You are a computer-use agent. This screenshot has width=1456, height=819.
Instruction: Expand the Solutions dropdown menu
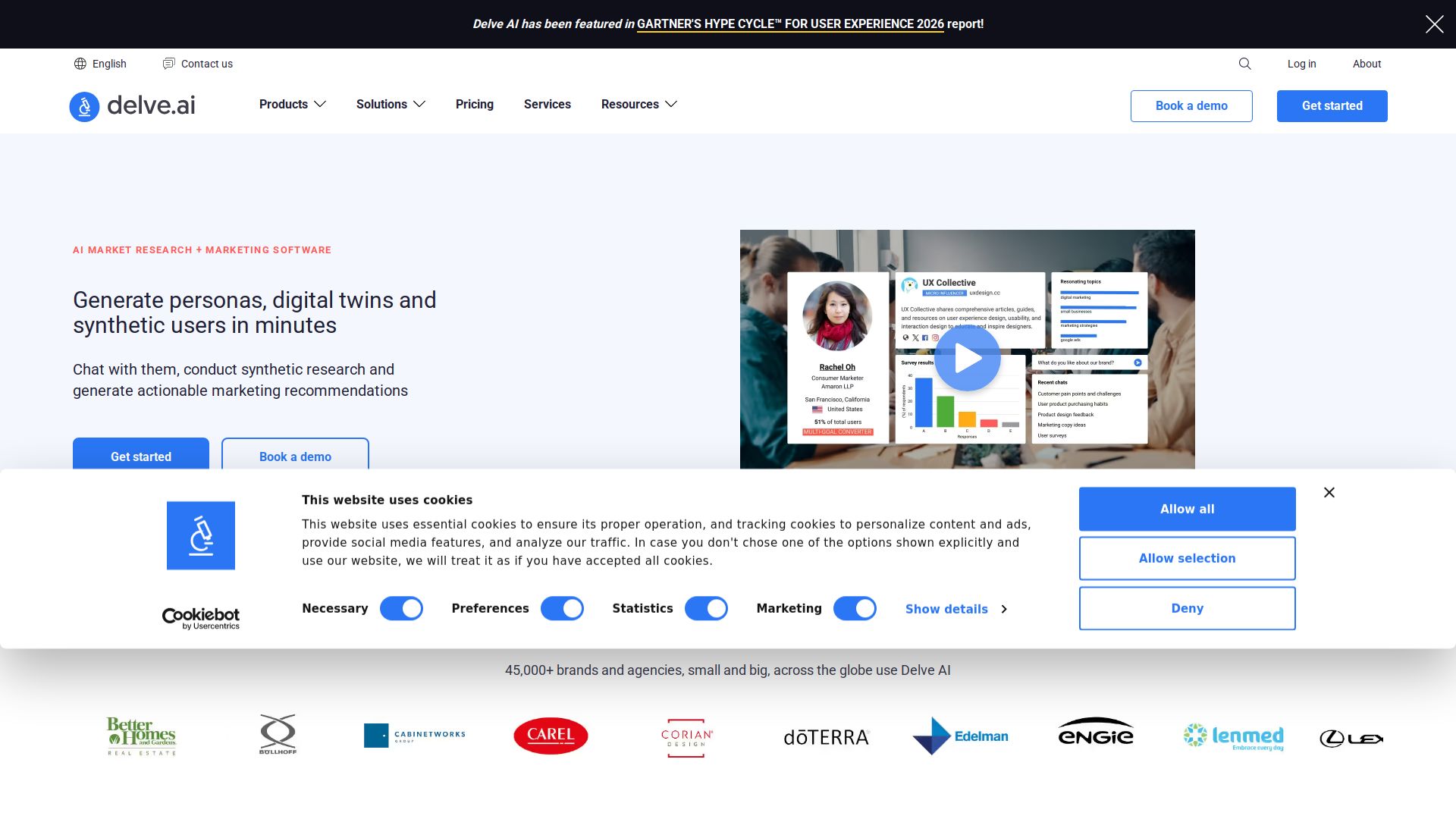pos(391,104)
